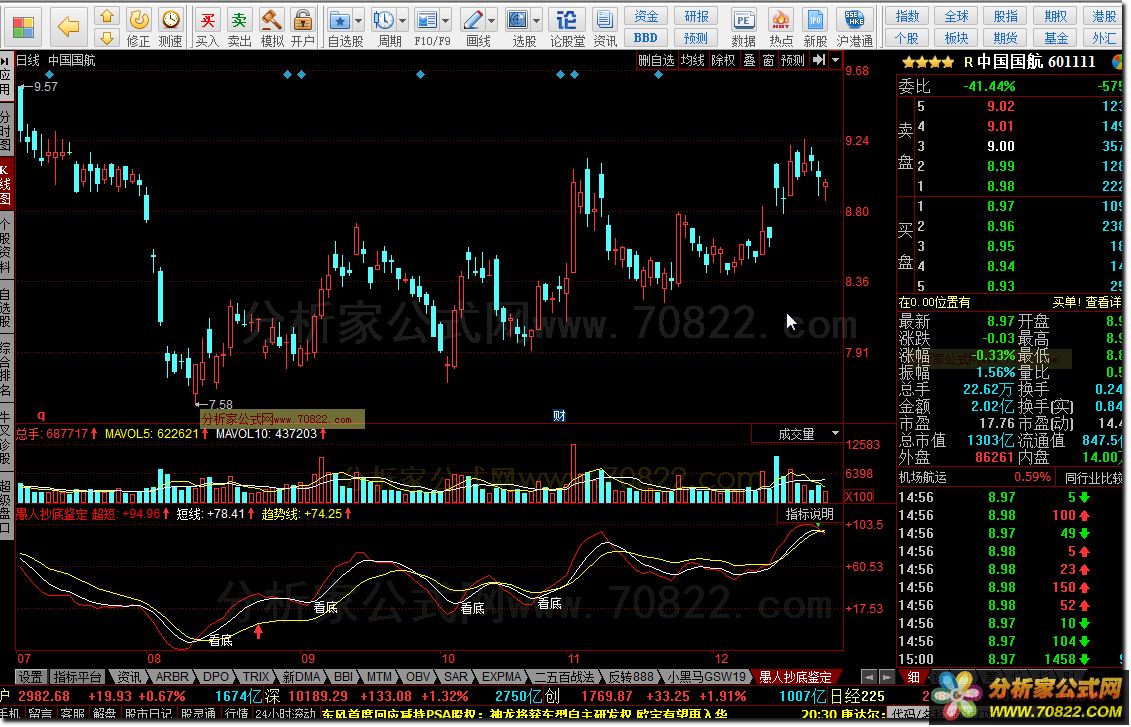
Task: Click the 设置 settings tab
Action: pos(30,677)
